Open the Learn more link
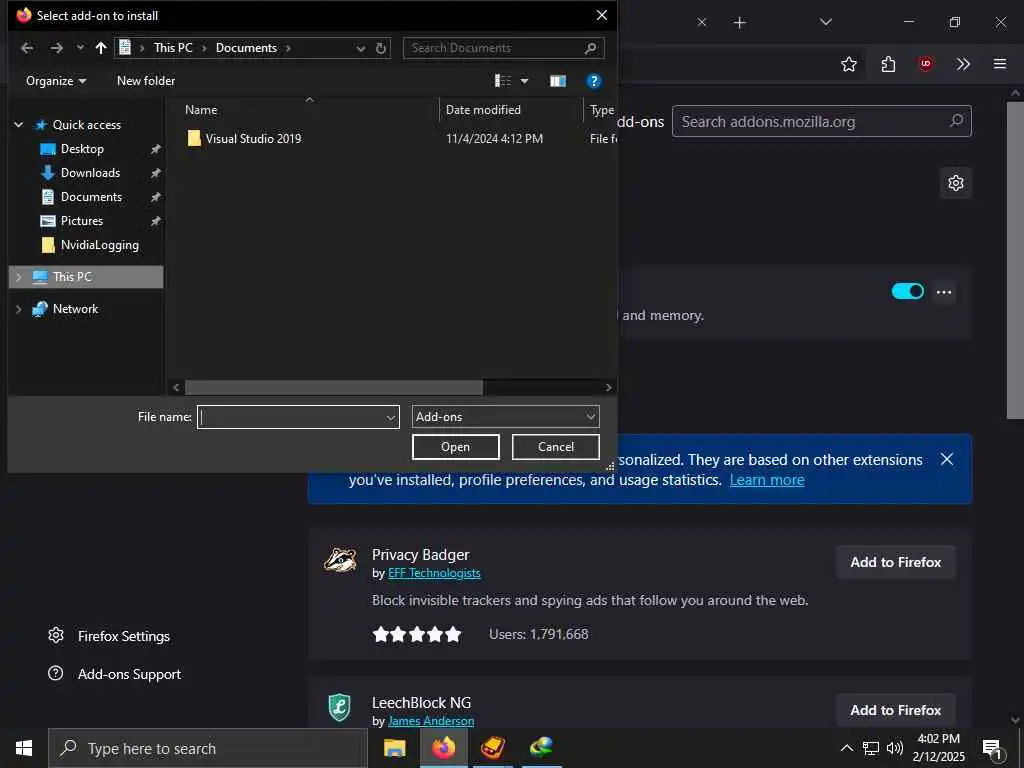The image size is (1024, 768). pos(767,480)
